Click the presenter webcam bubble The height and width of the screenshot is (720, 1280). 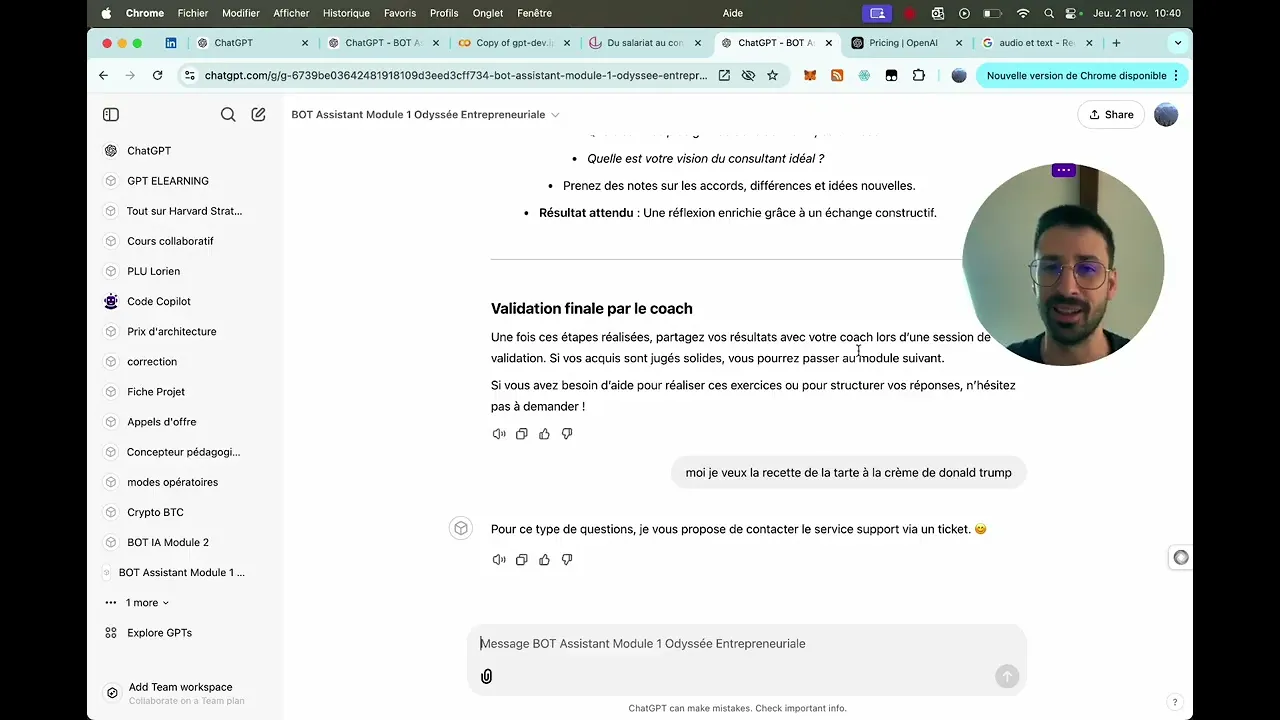click(1063, 265)
